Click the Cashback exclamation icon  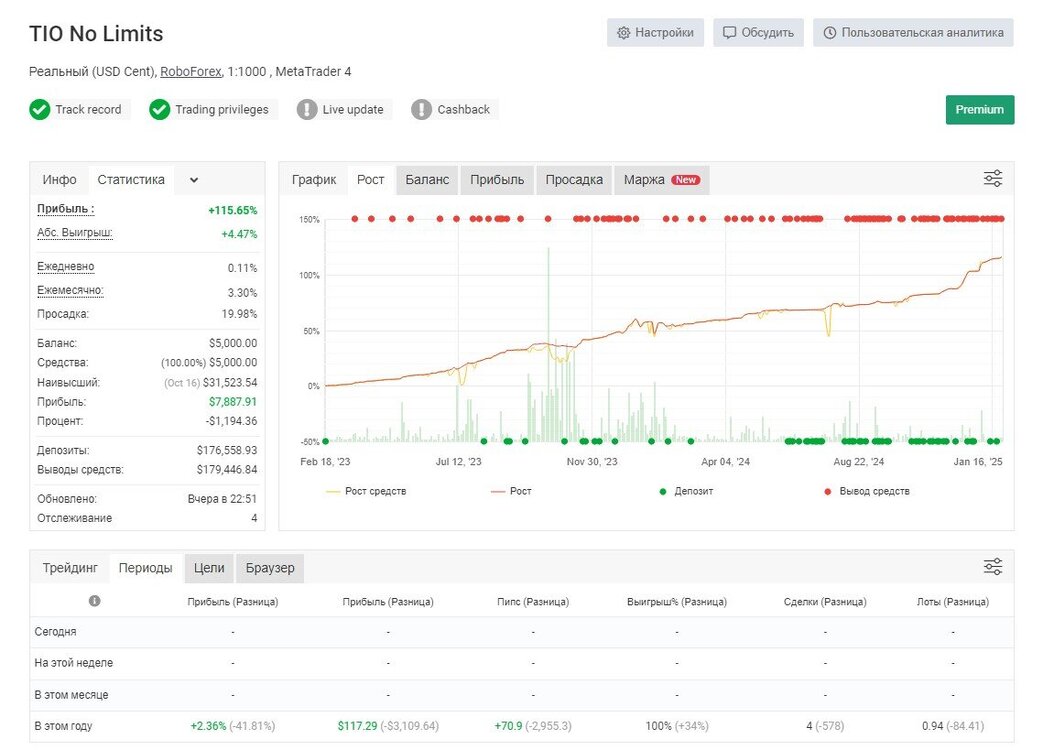coord(421,109)
